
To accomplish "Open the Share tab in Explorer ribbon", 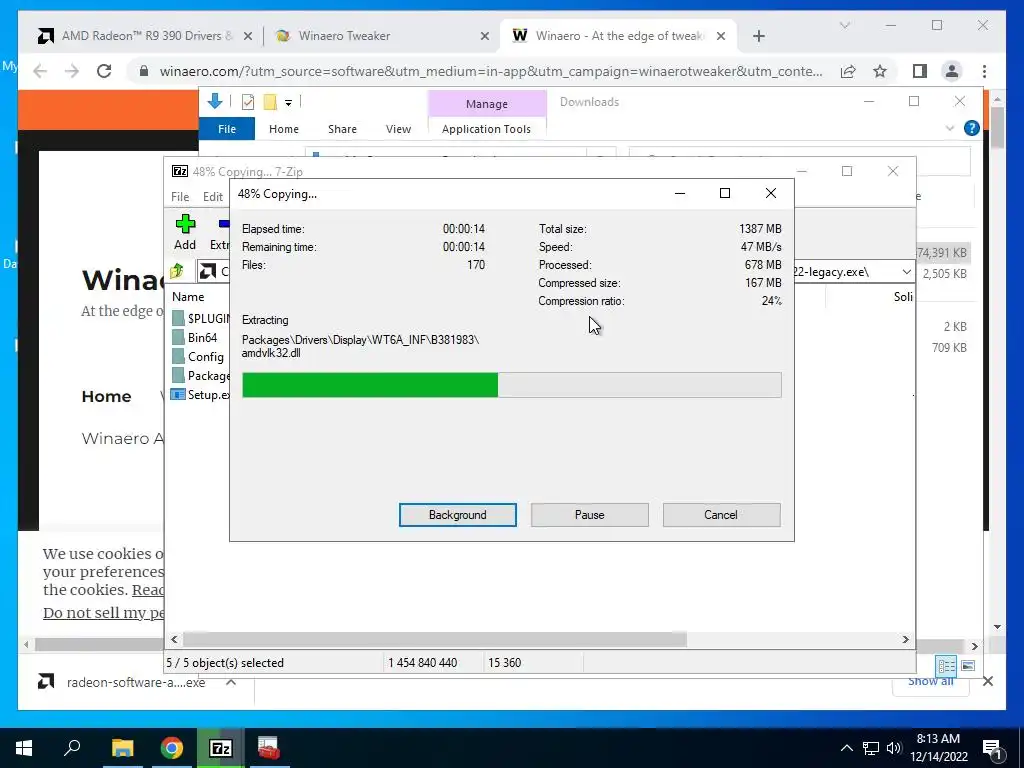I will 342,129.
